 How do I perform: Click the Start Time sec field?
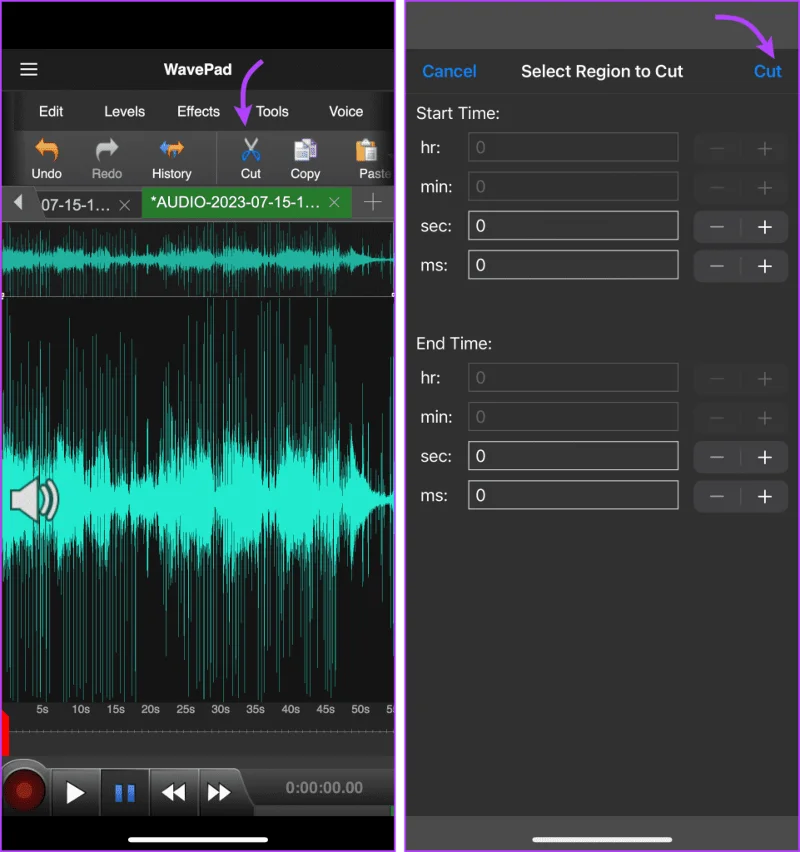[x=573, y=225]
